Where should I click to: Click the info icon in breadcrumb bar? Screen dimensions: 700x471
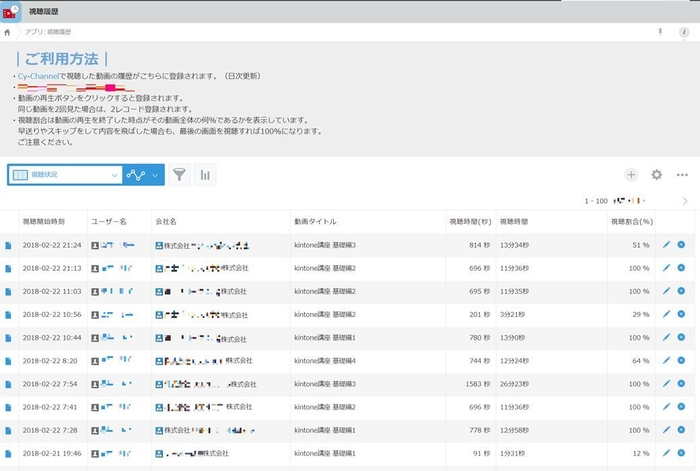tap(685, 32)
